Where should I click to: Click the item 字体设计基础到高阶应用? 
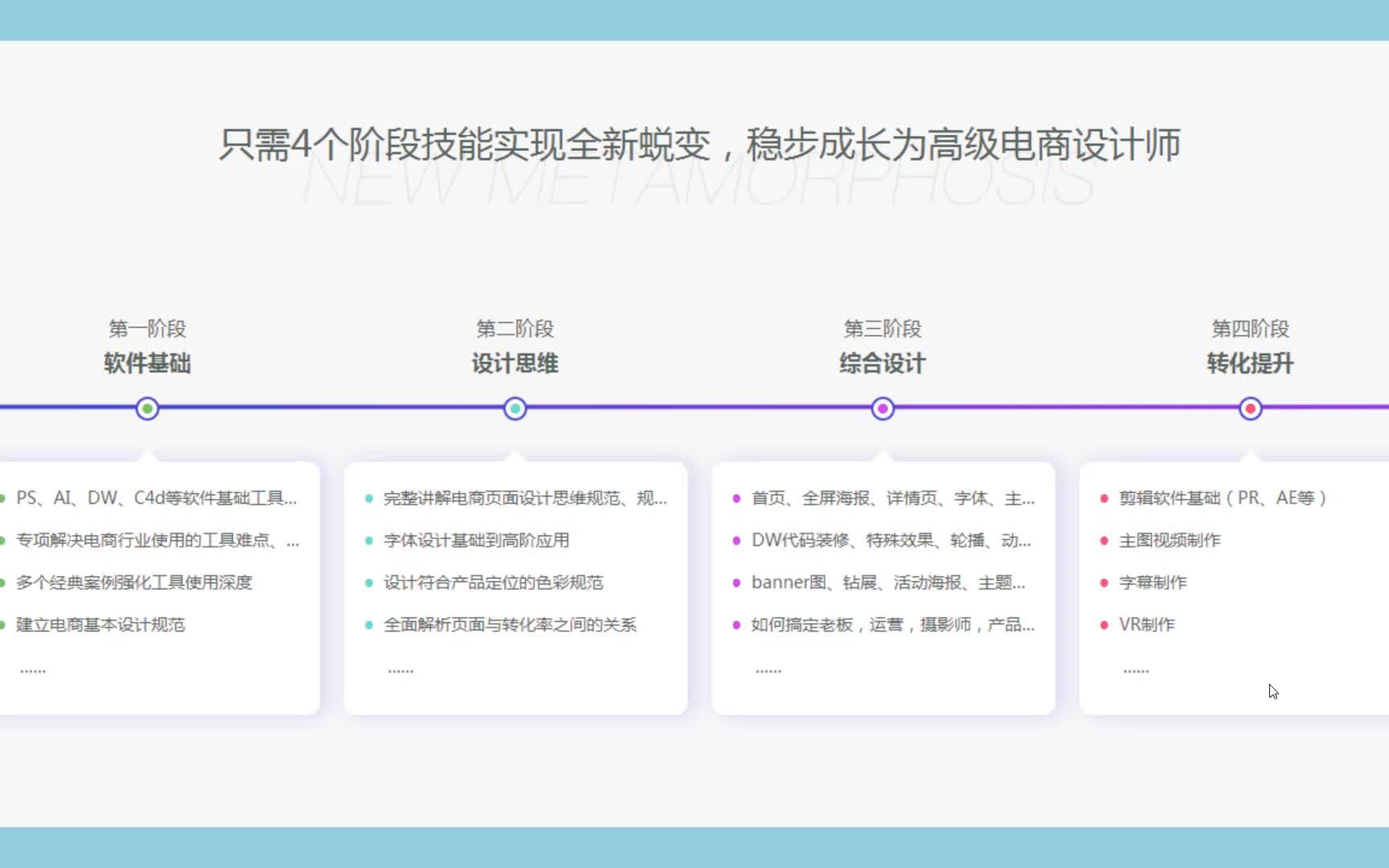477,541
